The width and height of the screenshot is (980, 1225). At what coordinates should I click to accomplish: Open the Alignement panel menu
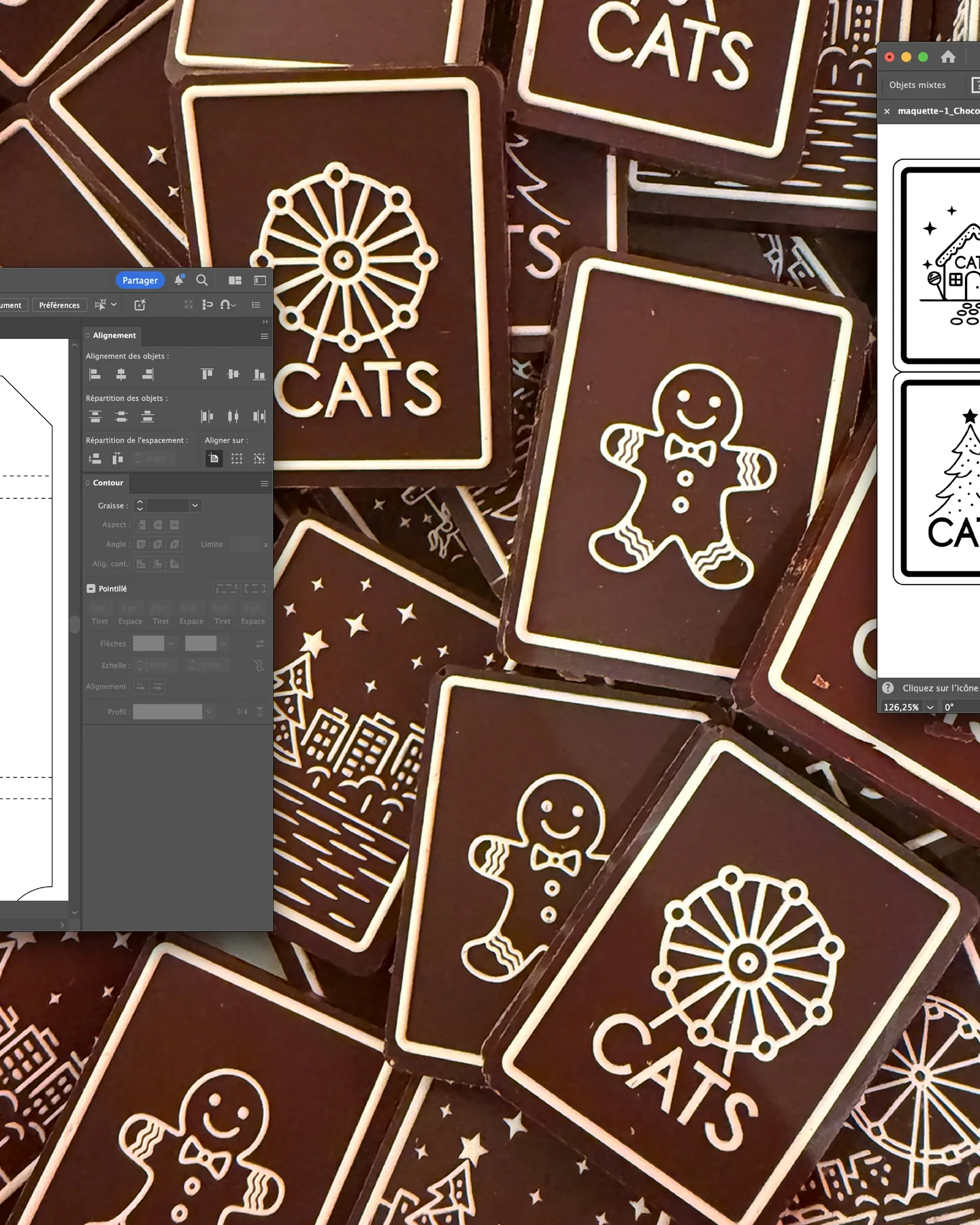[264, 336]
